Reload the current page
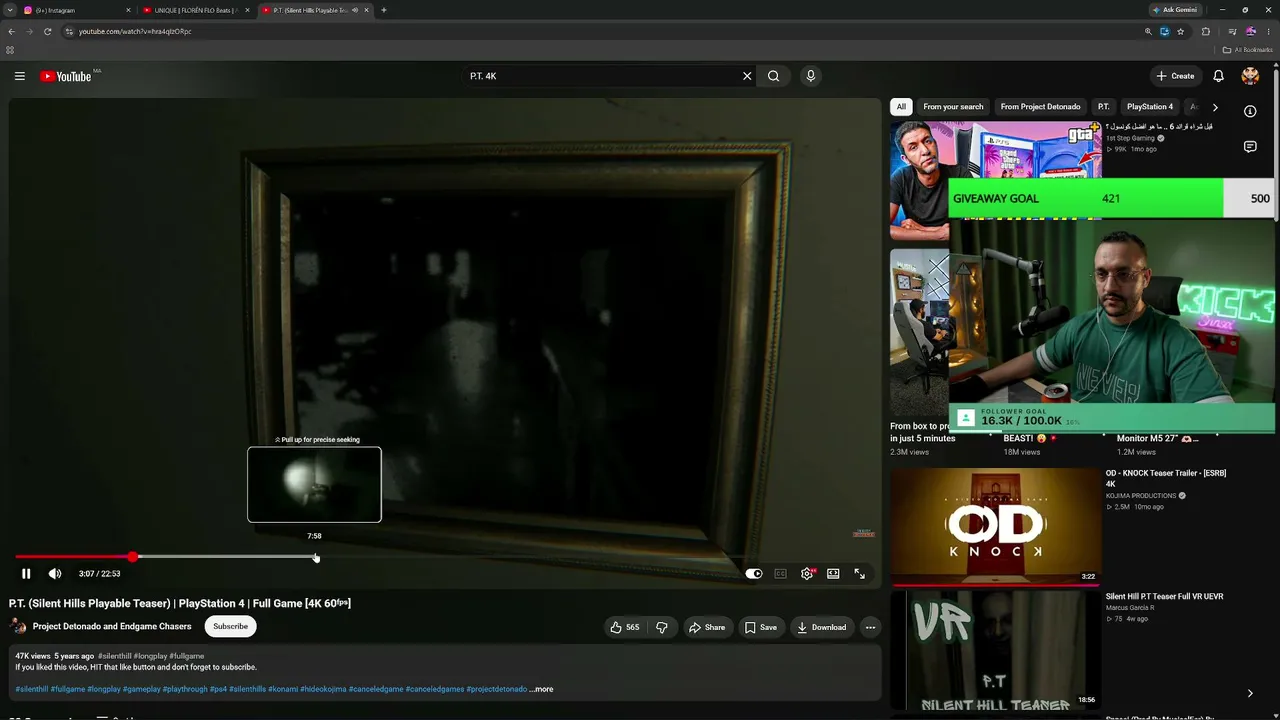The height and width of the screenshot is (720, 1280). (x=47, y=31)
